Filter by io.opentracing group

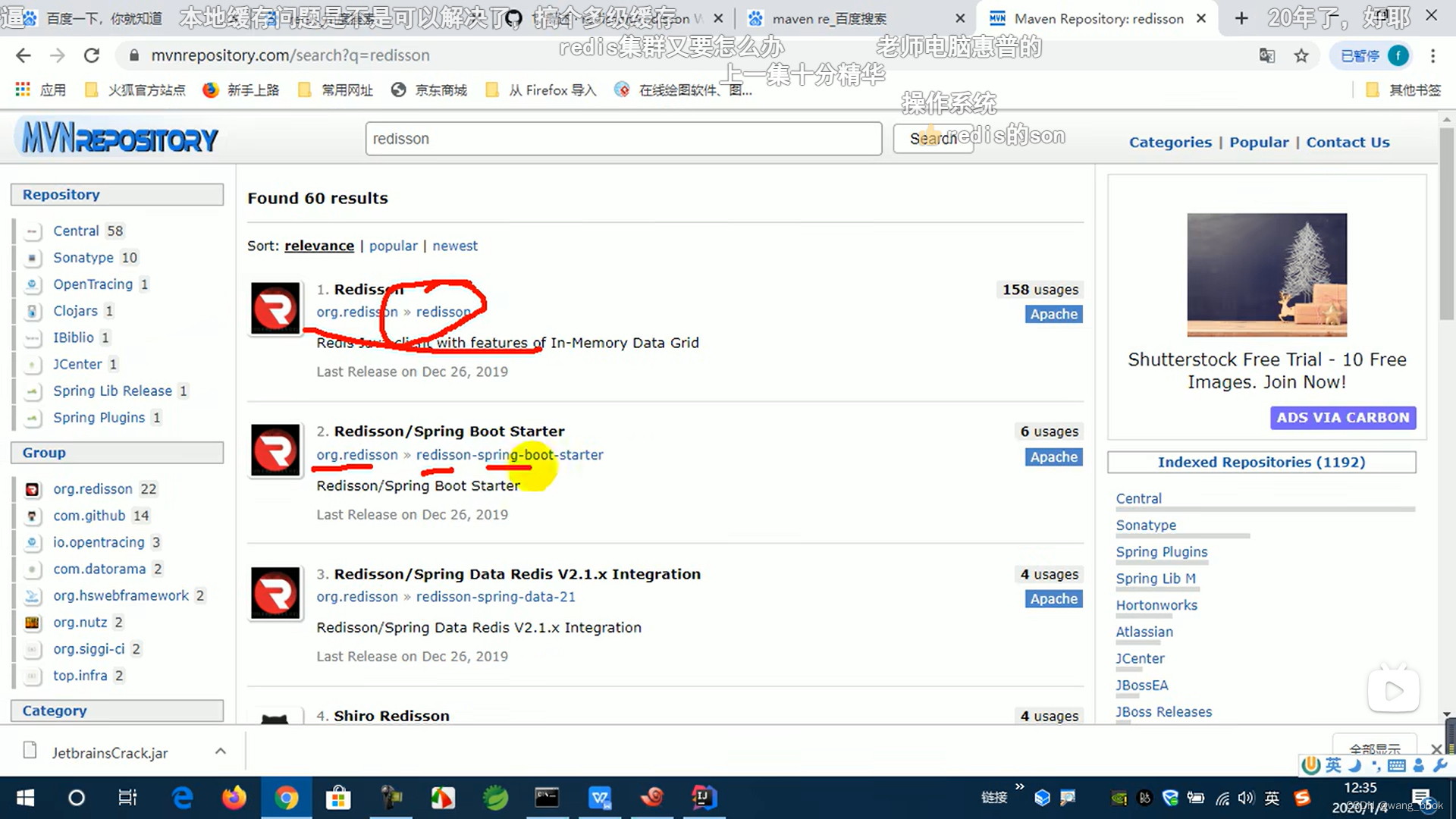[99, 542]
